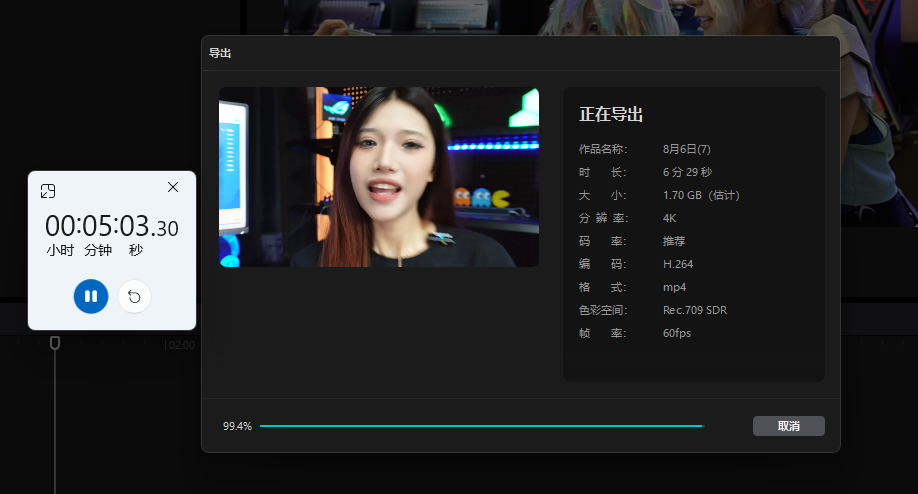
Task: Close the stopwatch mini window
Action: coord(173,187)
